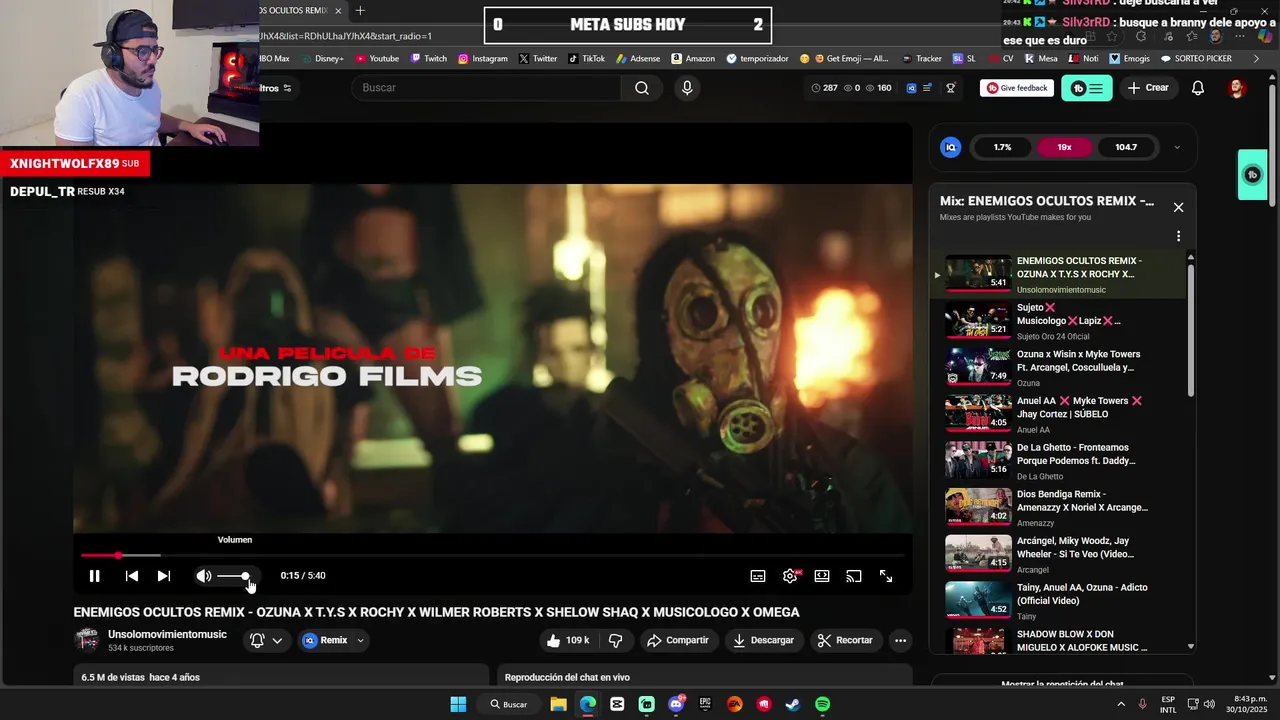Open the account avatar menu
Image resolution: width=1280 pixels, height=720 pixels.
point(1237,88)
